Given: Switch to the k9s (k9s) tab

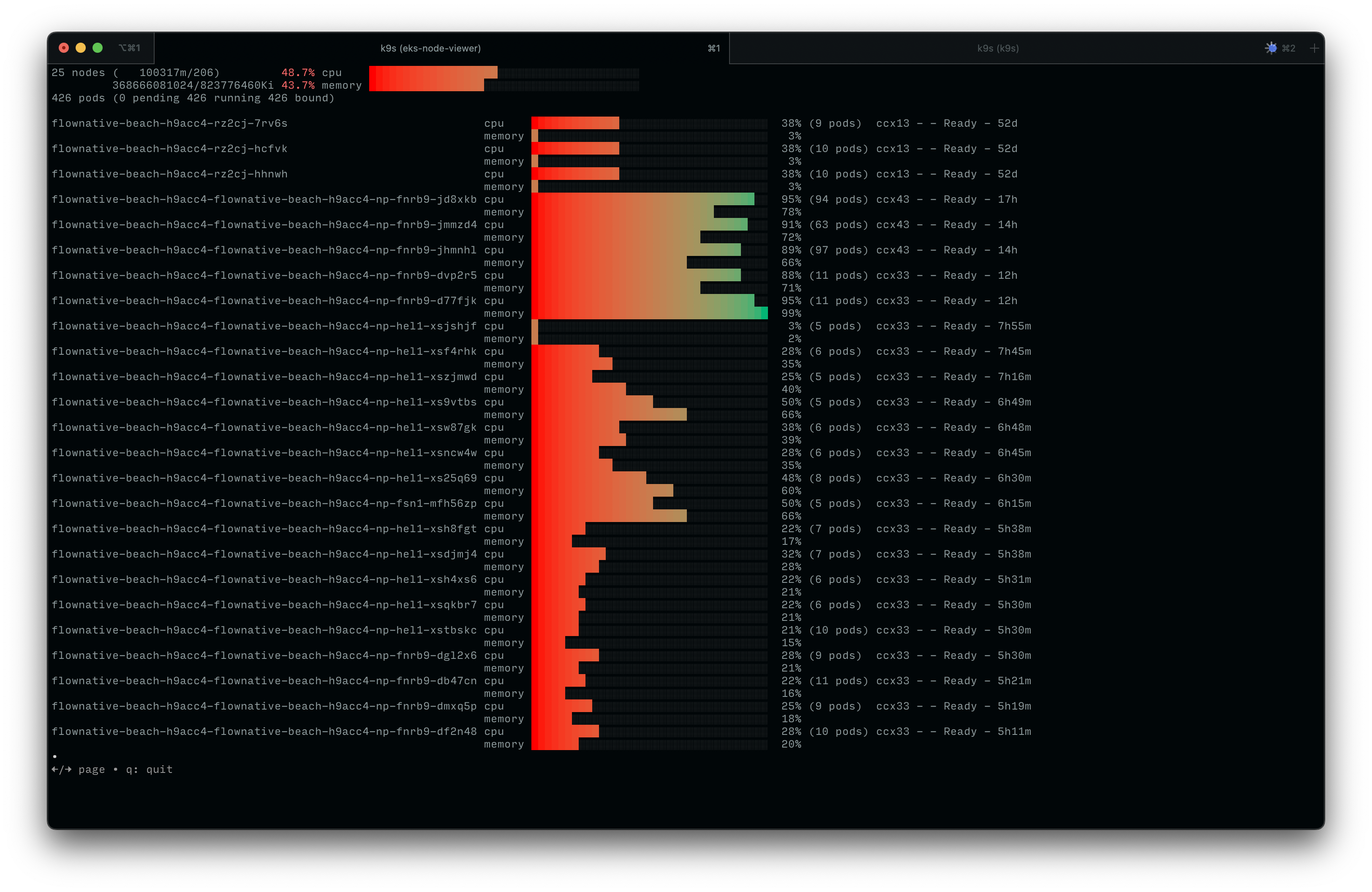Looking at the screenshot, I should coord(997,49).
